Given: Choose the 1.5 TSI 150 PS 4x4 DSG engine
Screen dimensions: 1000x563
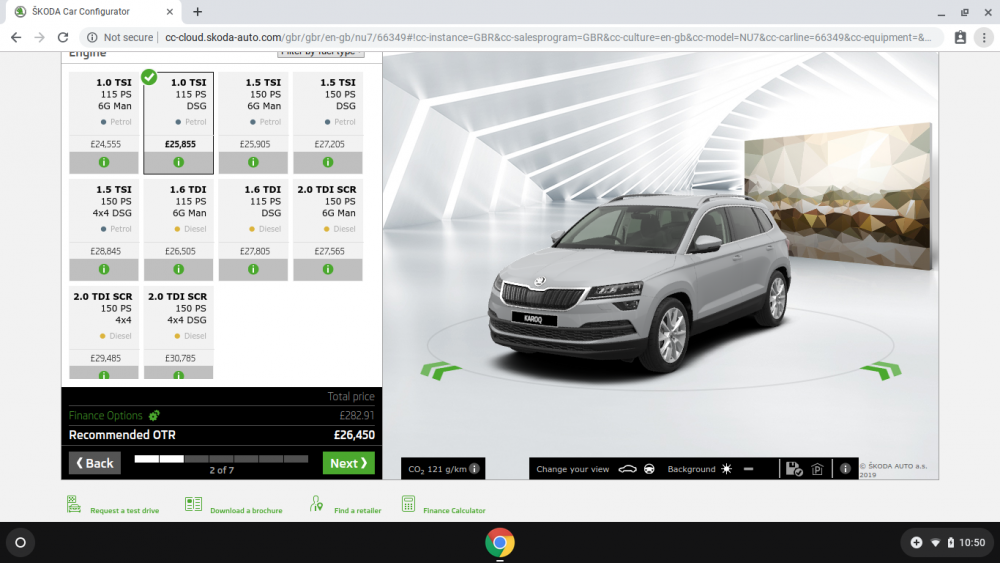Looking at the screenshot, I should coord(104,219).
